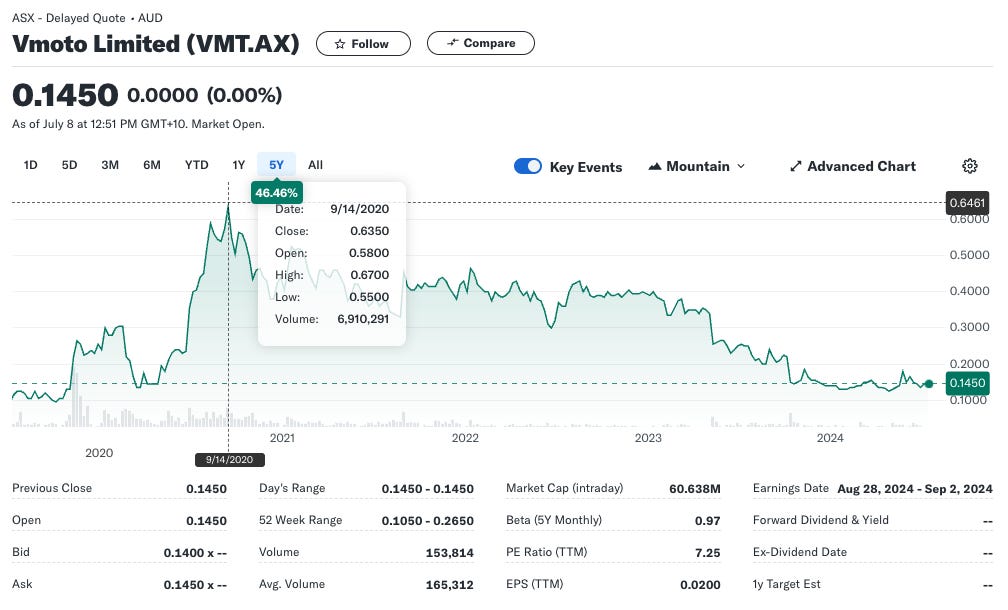Click the Forward Dividend & Yield label
This screenshot has width=1008, height=610.
(820, 520)
